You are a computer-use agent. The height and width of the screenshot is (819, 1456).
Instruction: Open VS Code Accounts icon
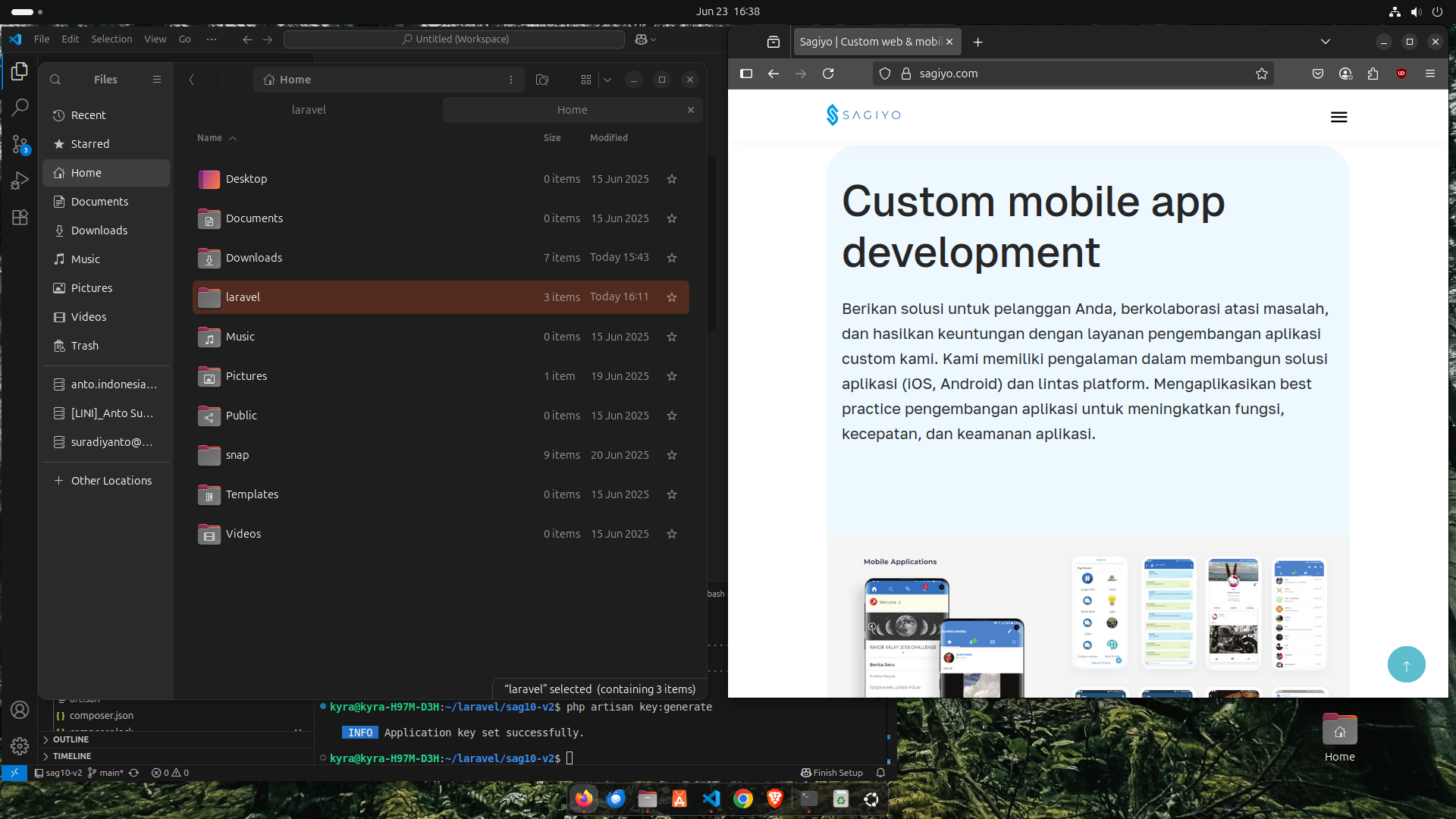click(20, 710)
